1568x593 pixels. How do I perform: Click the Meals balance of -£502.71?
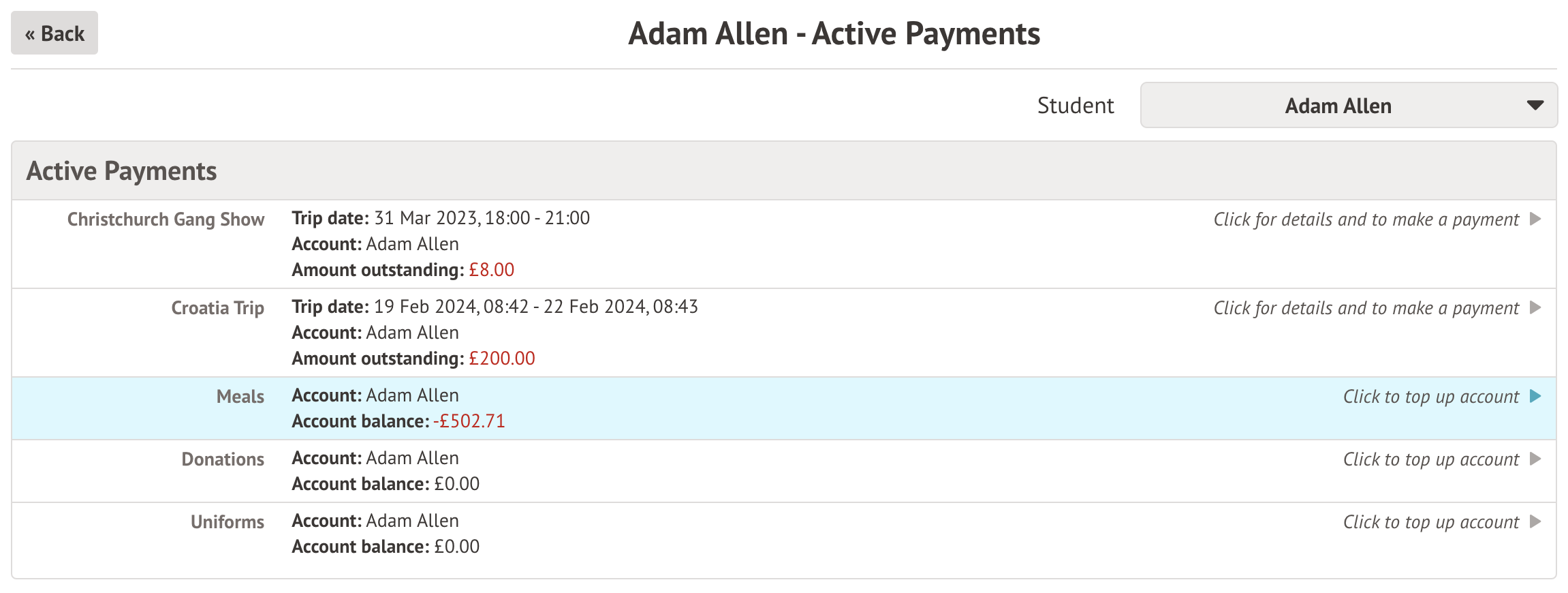tap(469, 421)
